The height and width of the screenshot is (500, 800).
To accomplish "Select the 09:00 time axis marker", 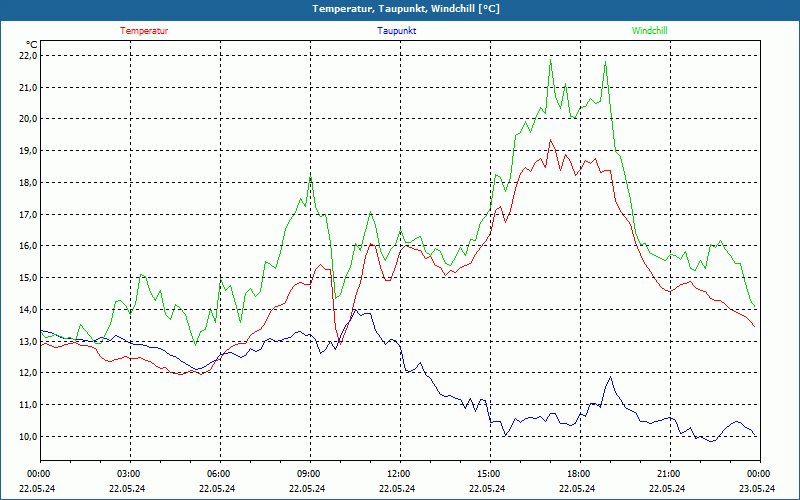I will pyautogui.click(x=308, y=474).
